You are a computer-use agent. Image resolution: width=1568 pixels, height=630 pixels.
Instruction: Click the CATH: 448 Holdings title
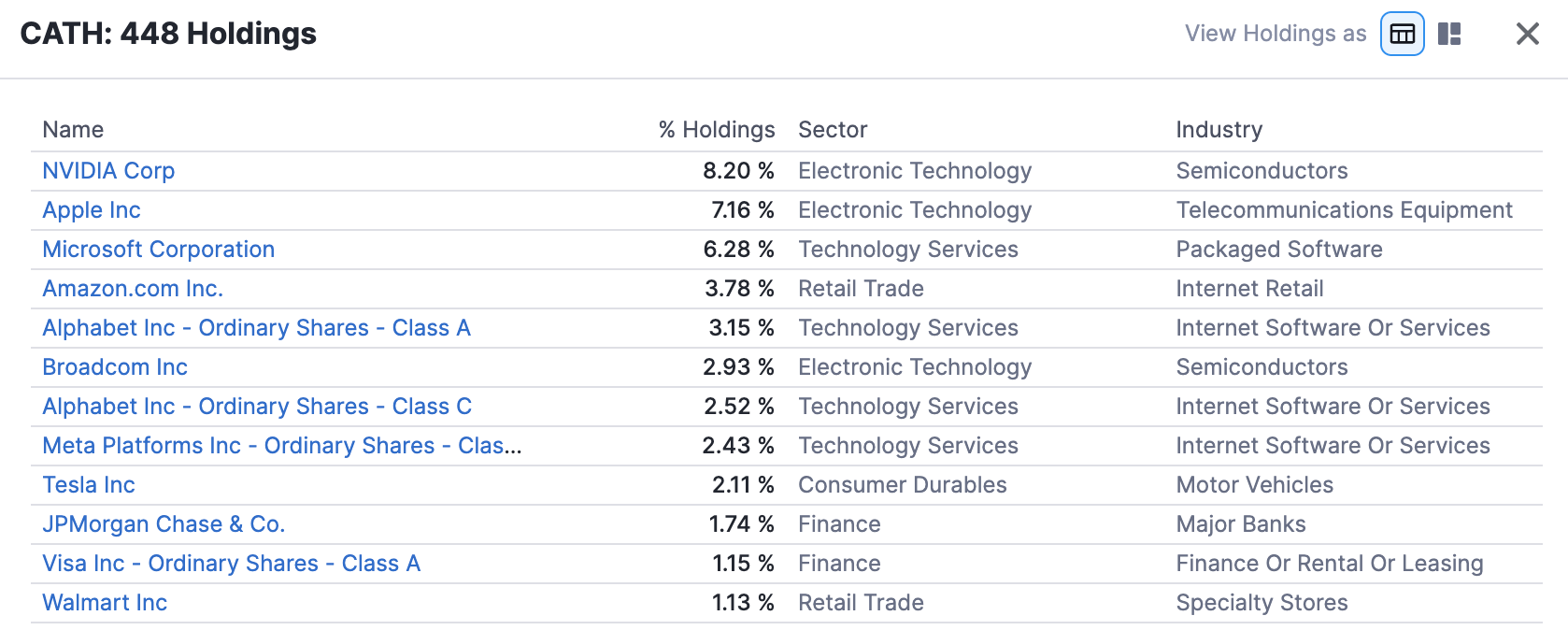[x=168, y=34]
